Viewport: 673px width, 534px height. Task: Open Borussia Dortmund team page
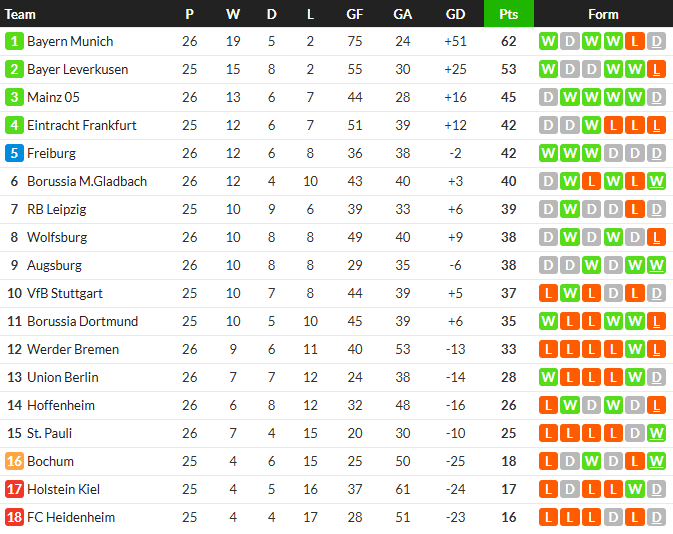pos(82,321)
